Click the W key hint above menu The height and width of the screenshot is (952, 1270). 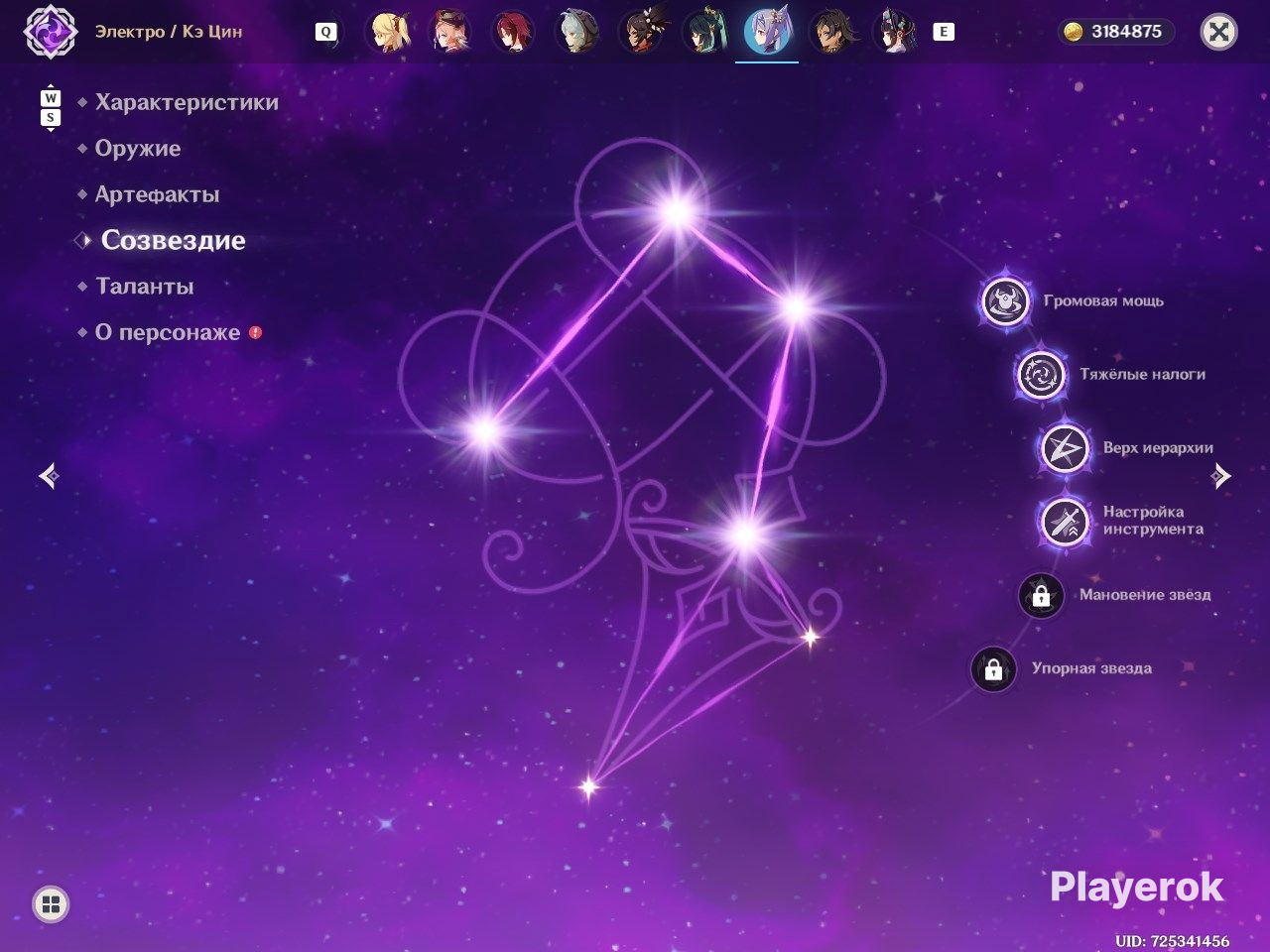click(51, 98)
